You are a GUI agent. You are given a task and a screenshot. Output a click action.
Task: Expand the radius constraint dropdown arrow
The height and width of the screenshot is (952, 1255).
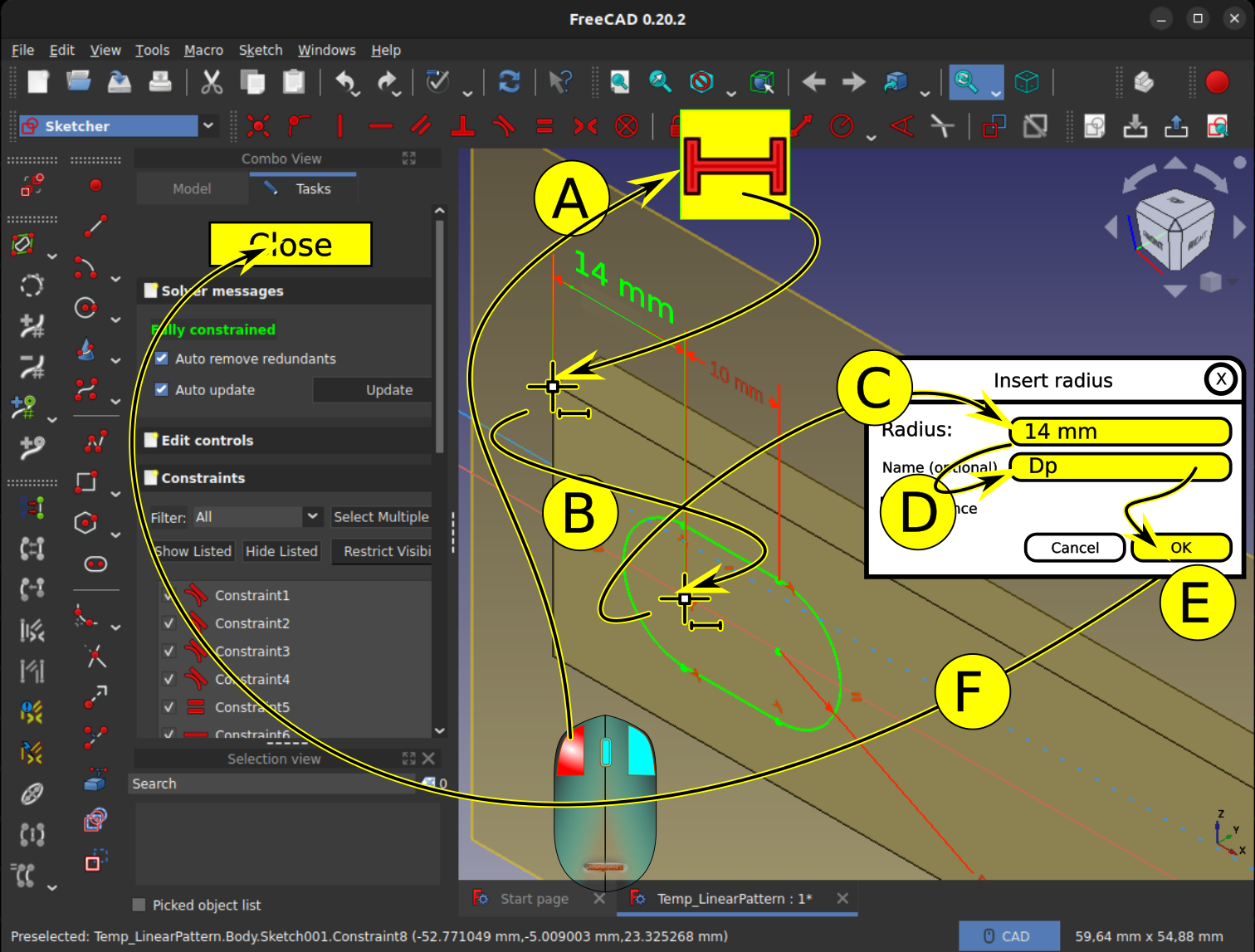871,138
